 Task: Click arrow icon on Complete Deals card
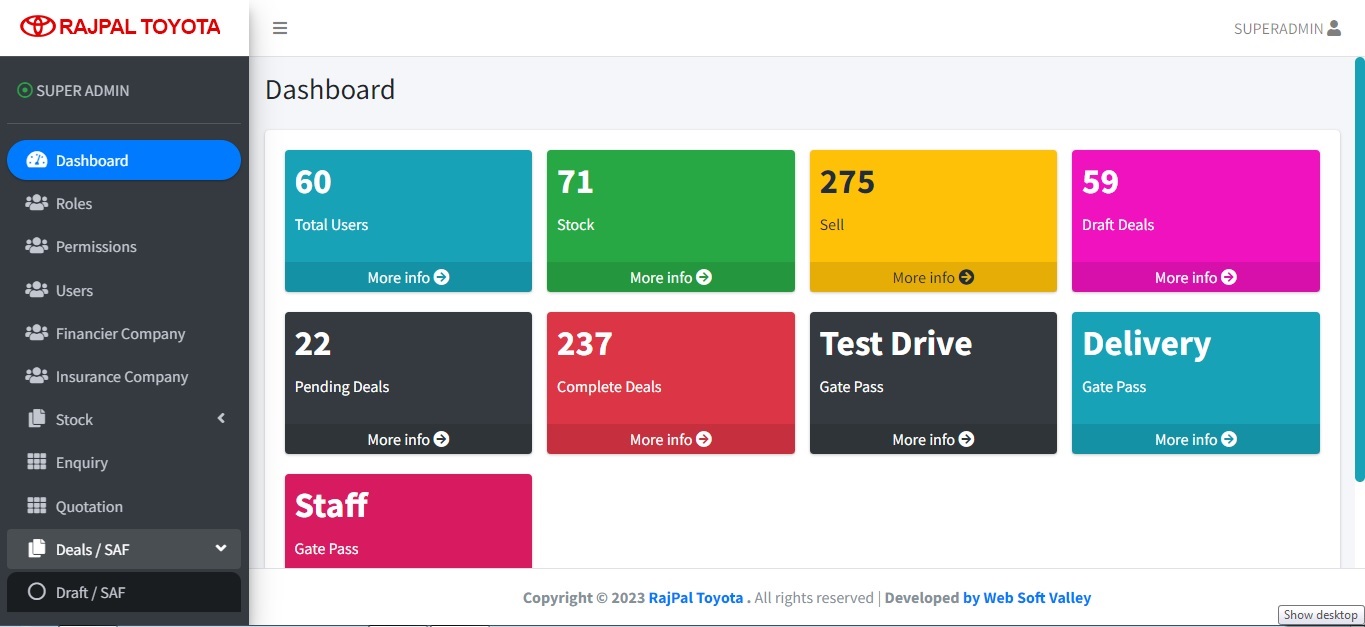click(x=704, y=439)
